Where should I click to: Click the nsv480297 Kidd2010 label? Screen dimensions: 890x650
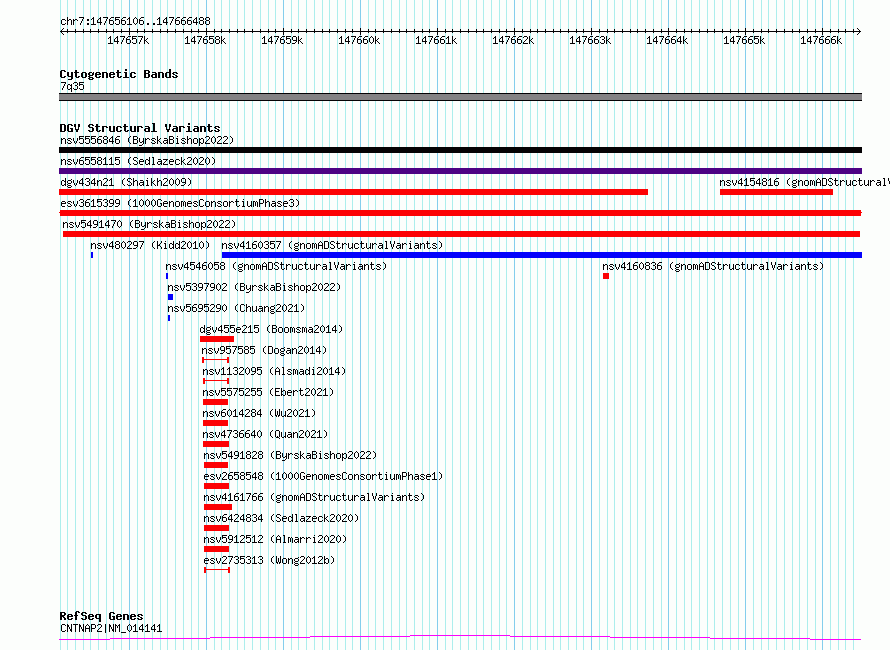coord(149,245)
